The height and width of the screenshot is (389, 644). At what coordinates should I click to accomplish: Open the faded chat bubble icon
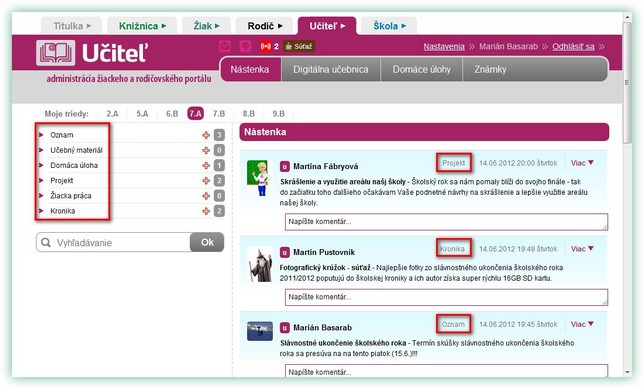pos(245,46)
